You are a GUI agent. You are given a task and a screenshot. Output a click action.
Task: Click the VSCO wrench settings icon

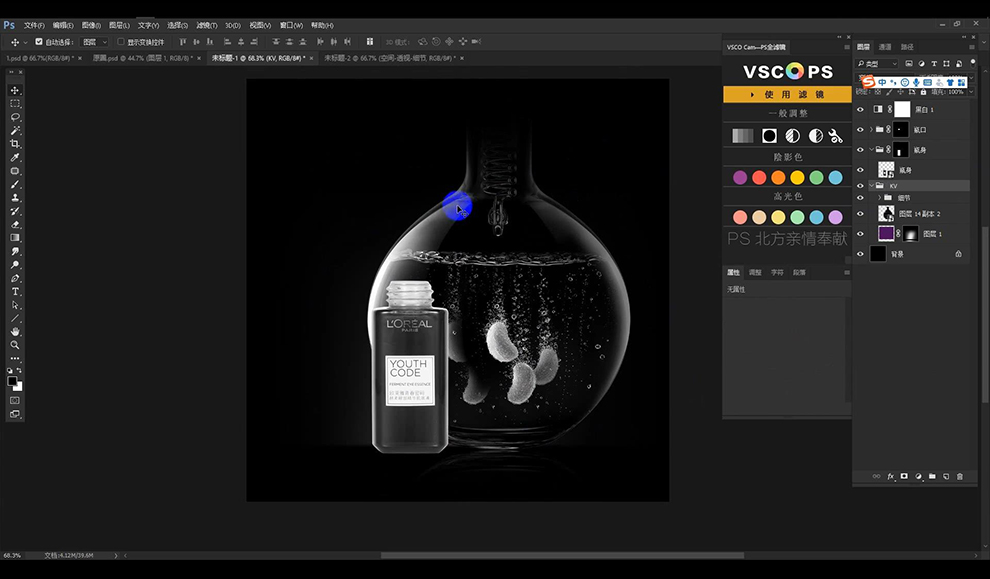835,136
